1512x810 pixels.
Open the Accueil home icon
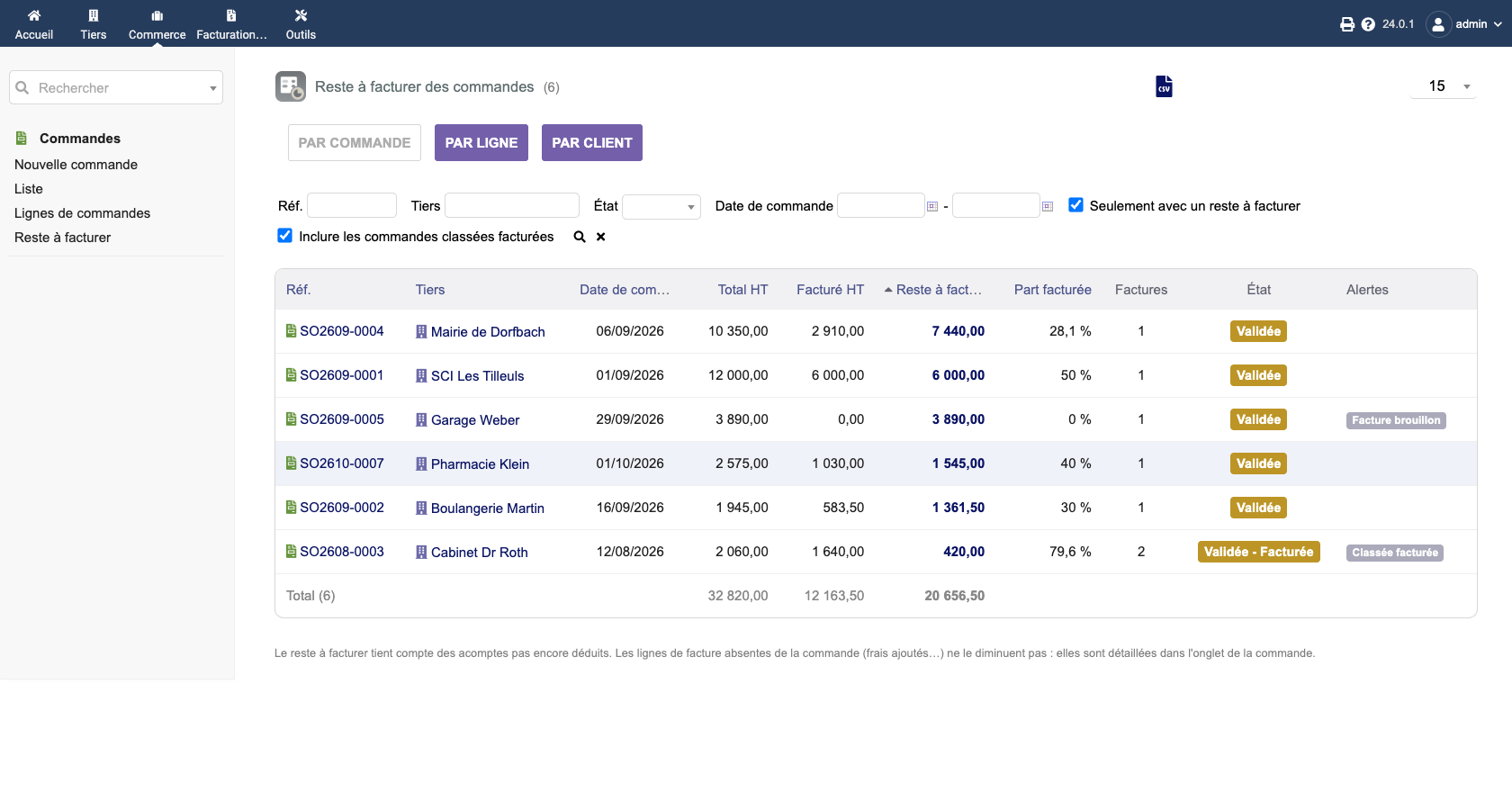(34, 15)
